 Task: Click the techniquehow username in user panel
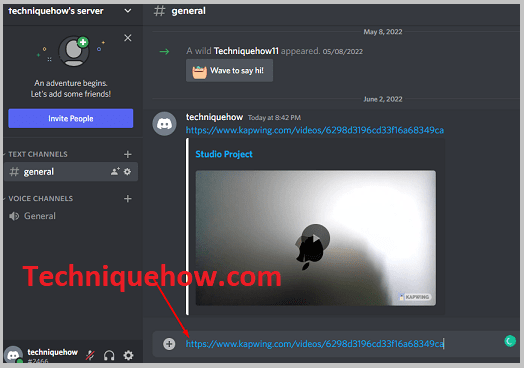(52, 352)
